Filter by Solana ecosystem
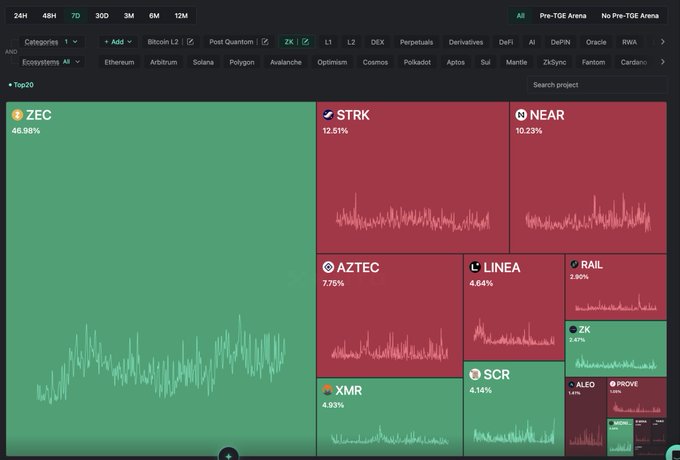 click(203, 62)
